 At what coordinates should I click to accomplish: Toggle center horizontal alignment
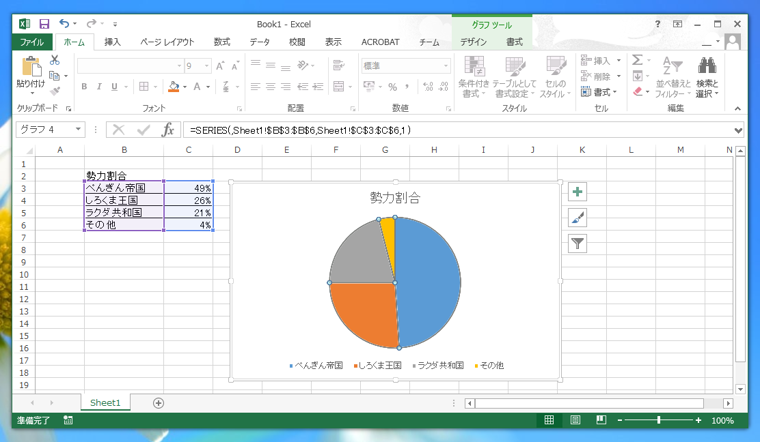(270, 87)
